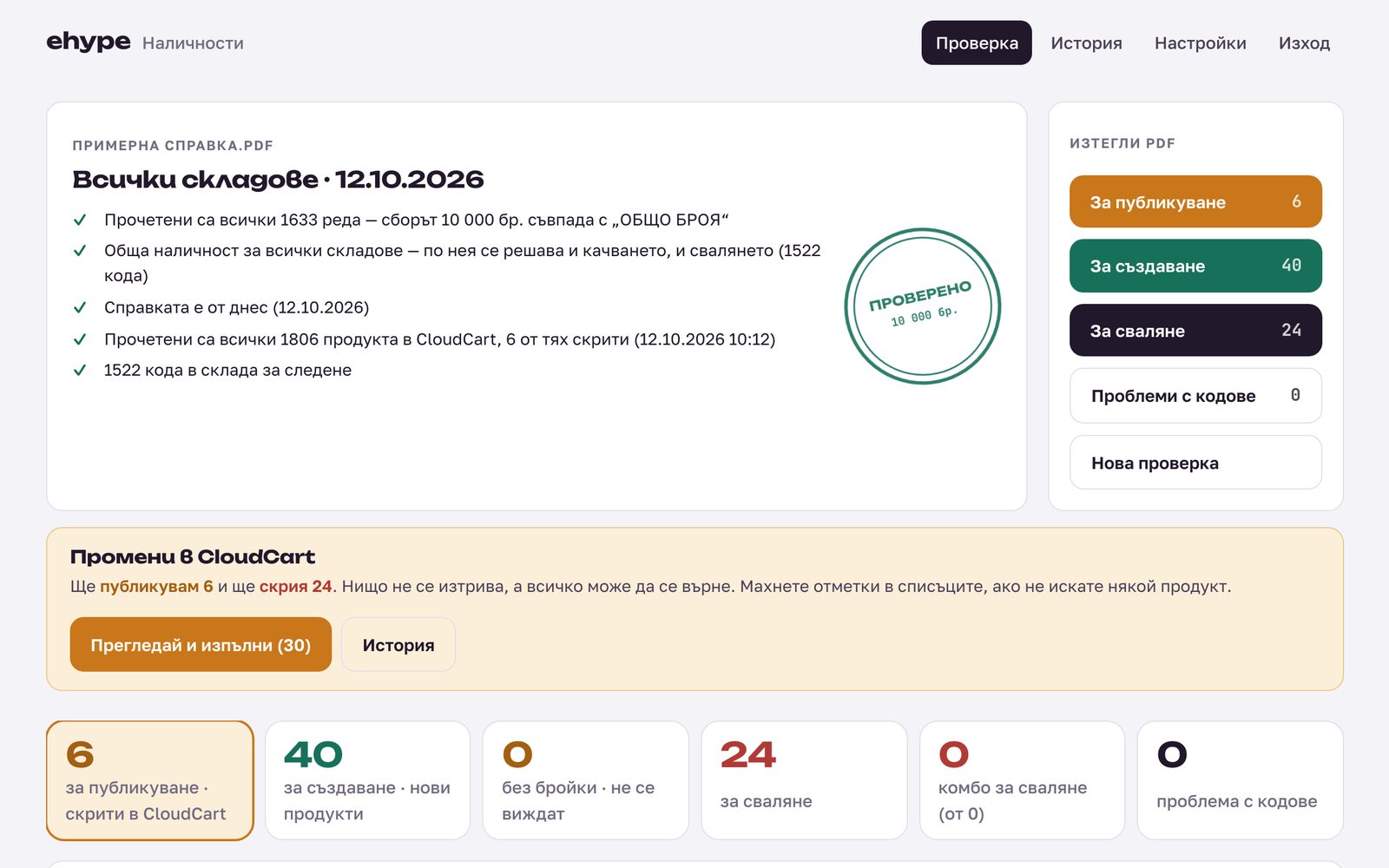
Task: Select the 6 за публикуване card
Action: 149,780
